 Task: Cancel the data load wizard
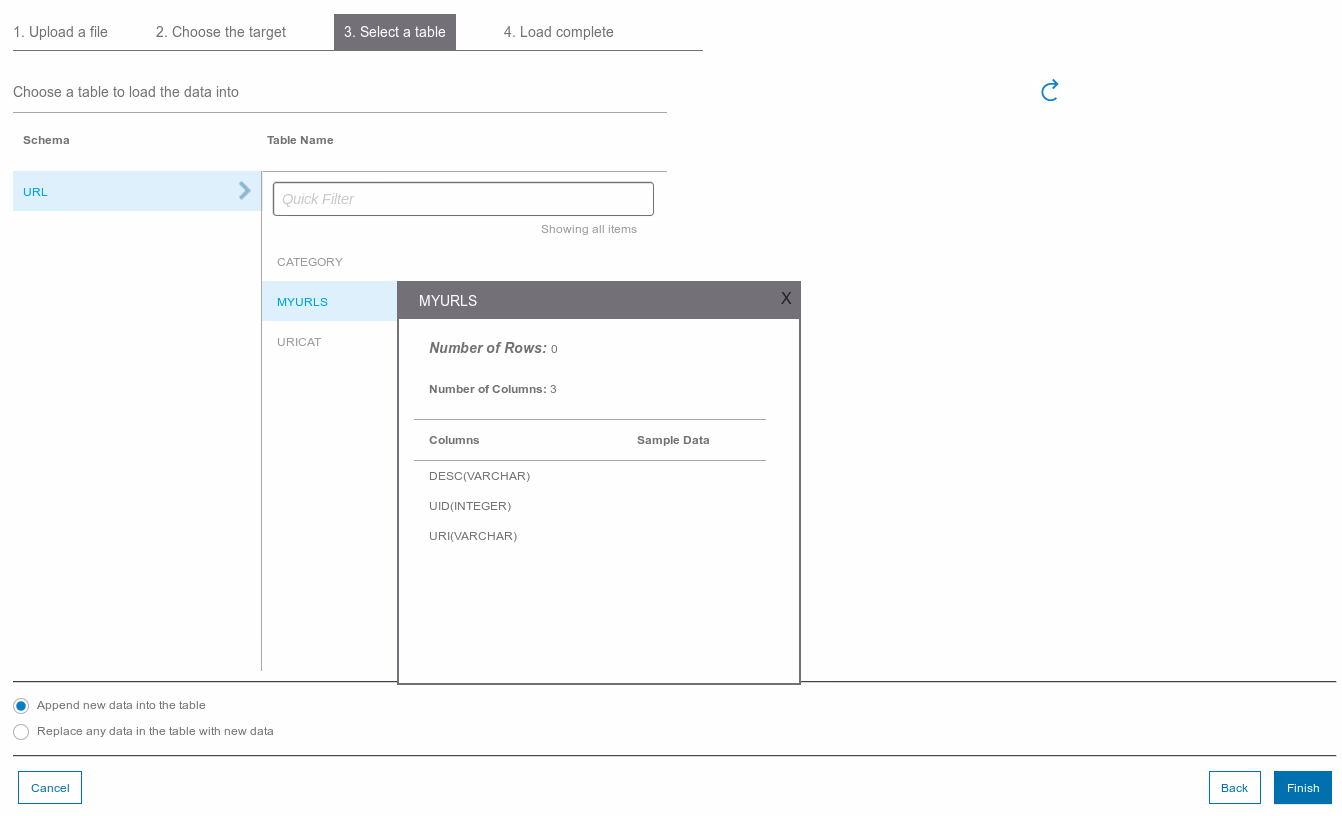click(x=50, y=788)
